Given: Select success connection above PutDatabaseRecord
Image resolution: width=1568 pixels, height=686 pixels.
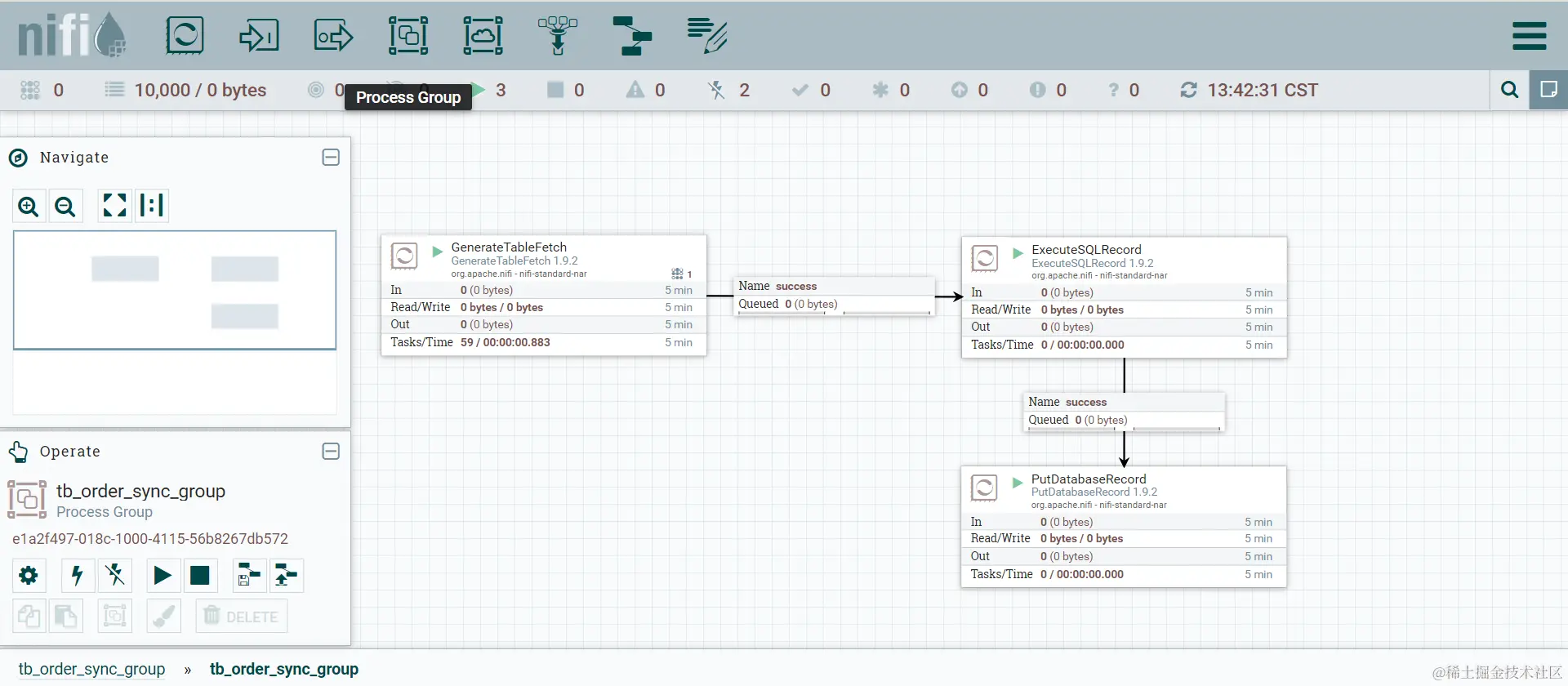Looking at the screenshot, I should click(1125, 411).
